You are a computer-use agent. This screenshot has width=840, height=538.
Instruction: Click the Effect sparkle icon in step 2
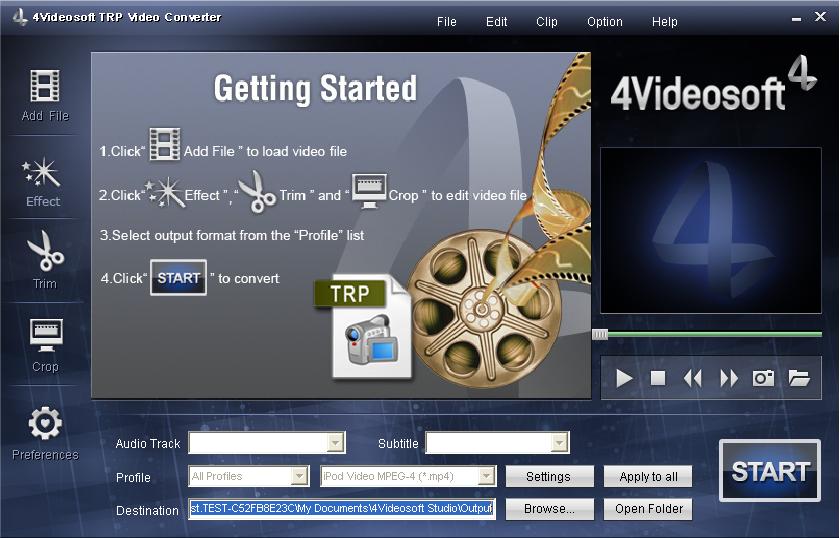click(x=164, y=192)
